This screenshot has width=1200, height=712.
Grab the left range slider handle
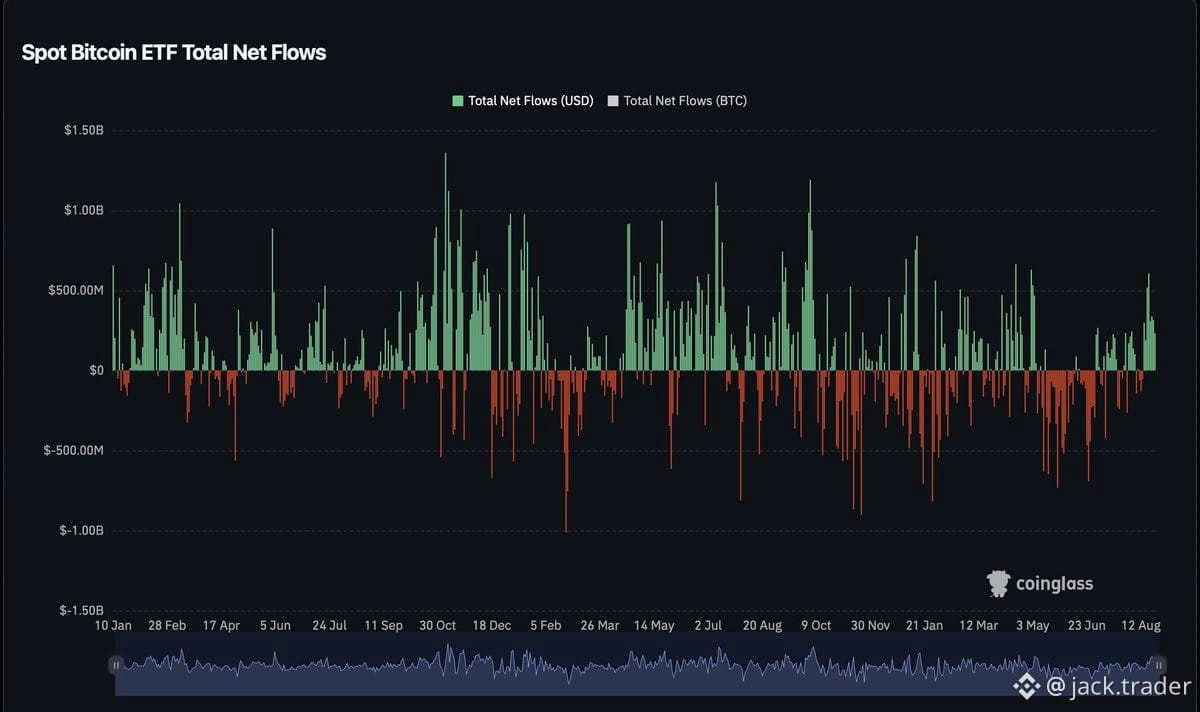(x=116, y=664)
